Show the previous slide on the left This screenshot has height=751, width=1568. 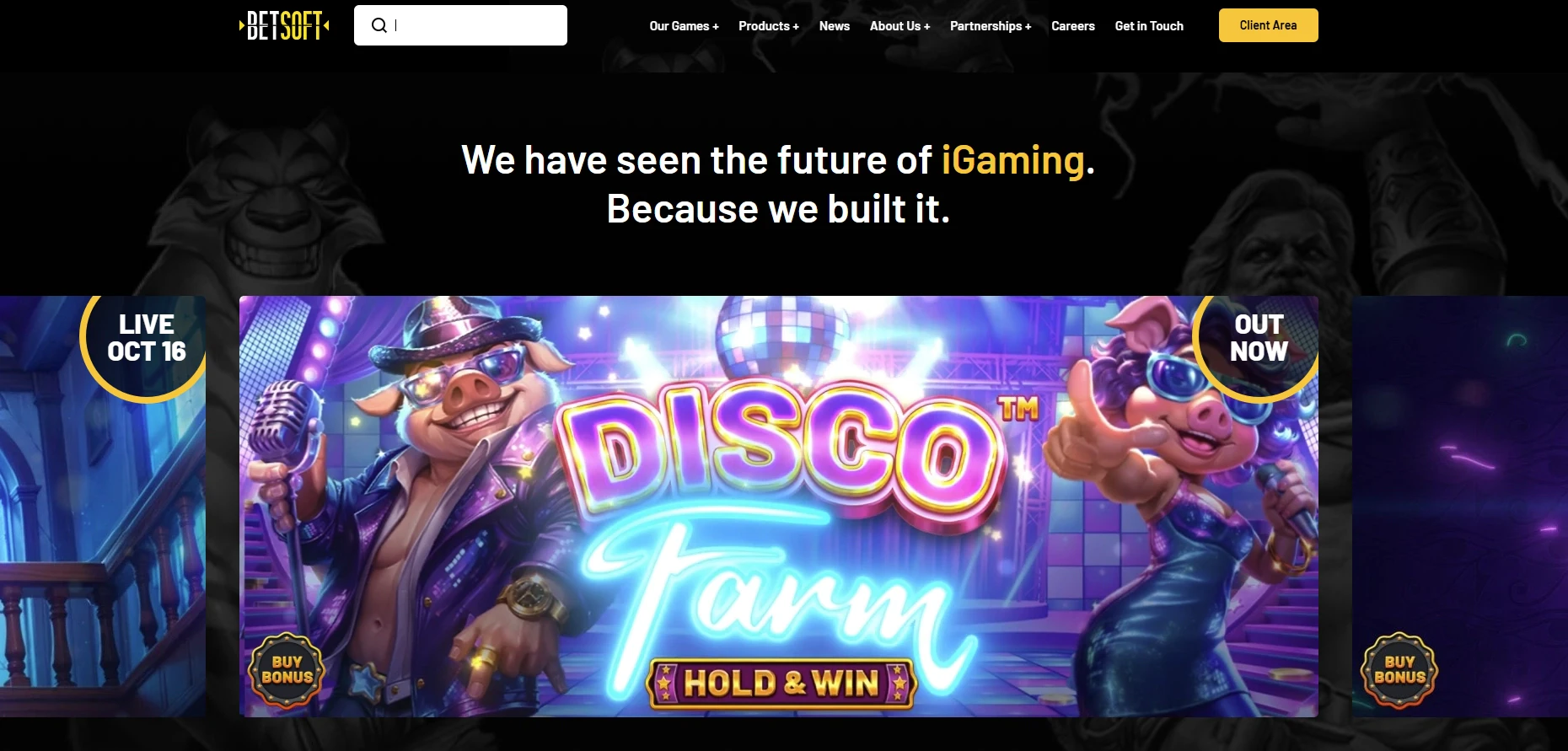coord(103,506)
